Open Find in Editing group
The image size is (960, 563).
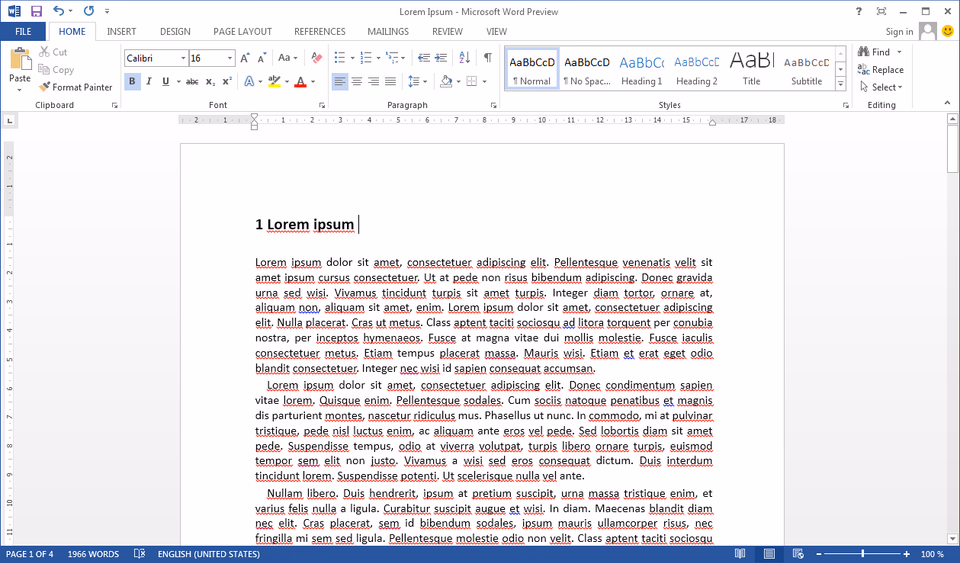874,52
